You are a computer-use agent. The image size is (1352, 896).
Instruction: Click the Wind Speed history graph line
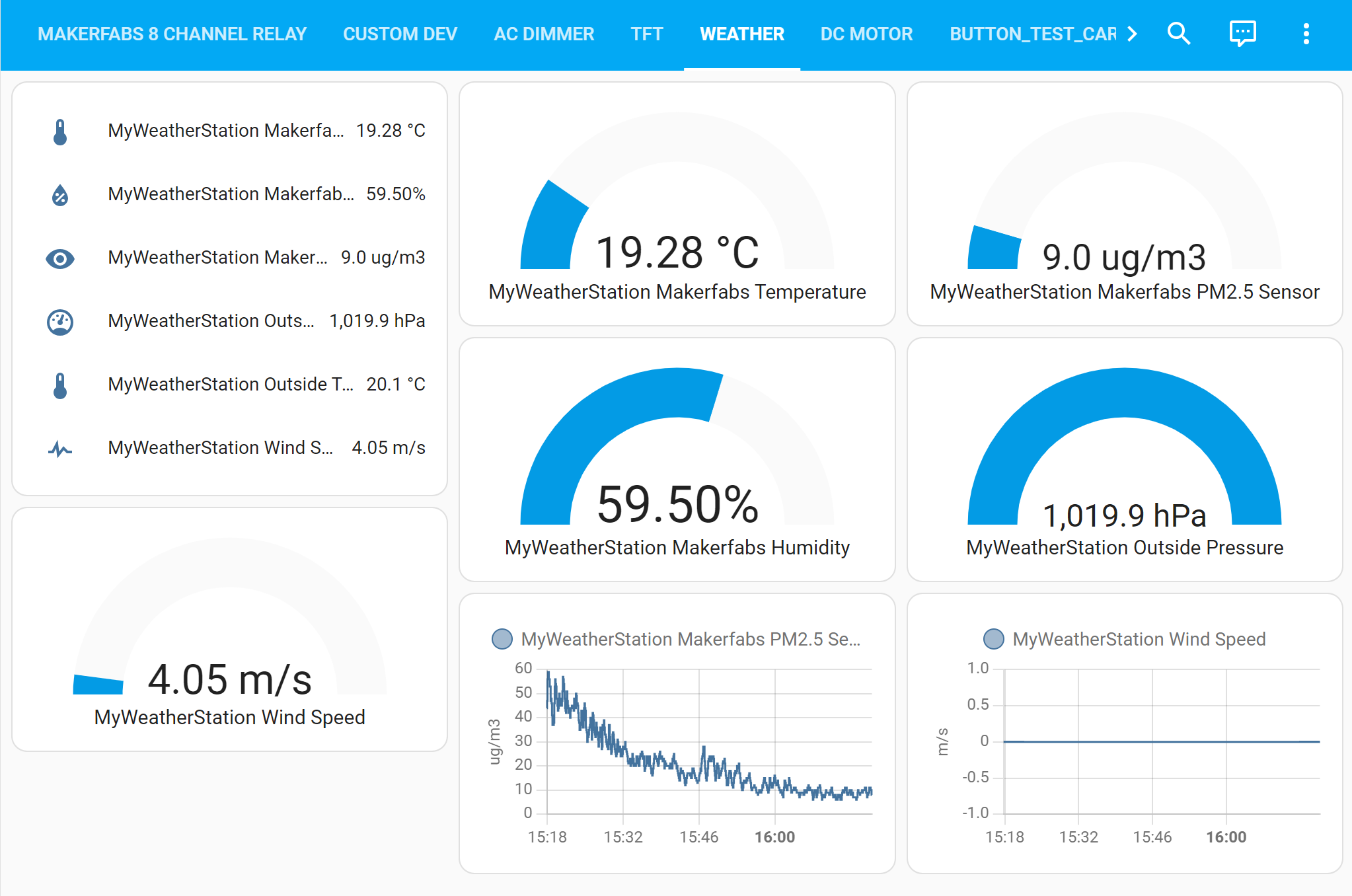coord(1162,741)
